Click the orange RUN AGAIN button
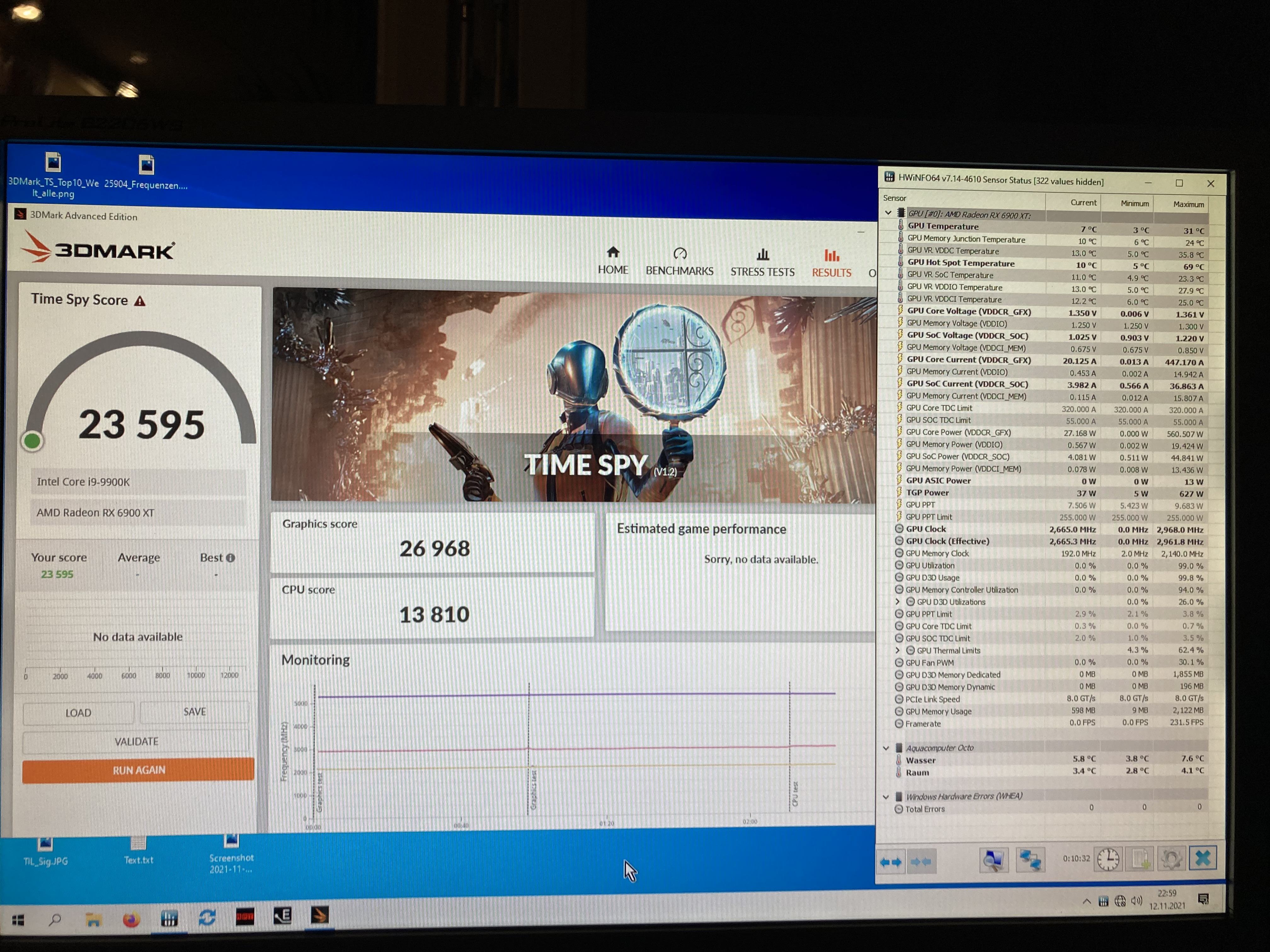The height and width of the screenshot is (952, 1270). click(138, 770)
